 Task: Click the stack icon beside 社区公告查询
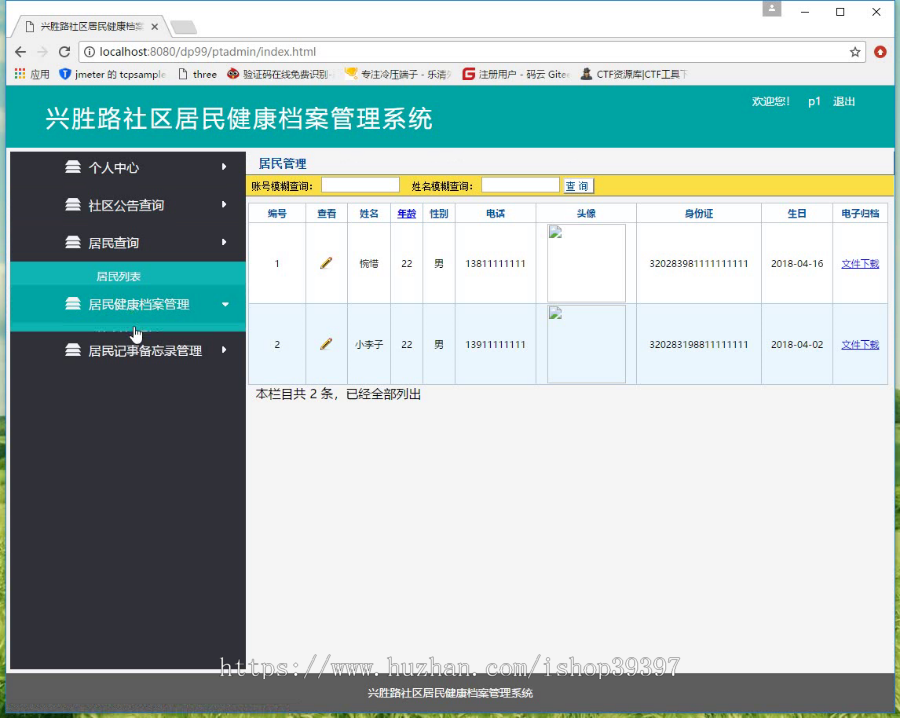coord(73,205)
